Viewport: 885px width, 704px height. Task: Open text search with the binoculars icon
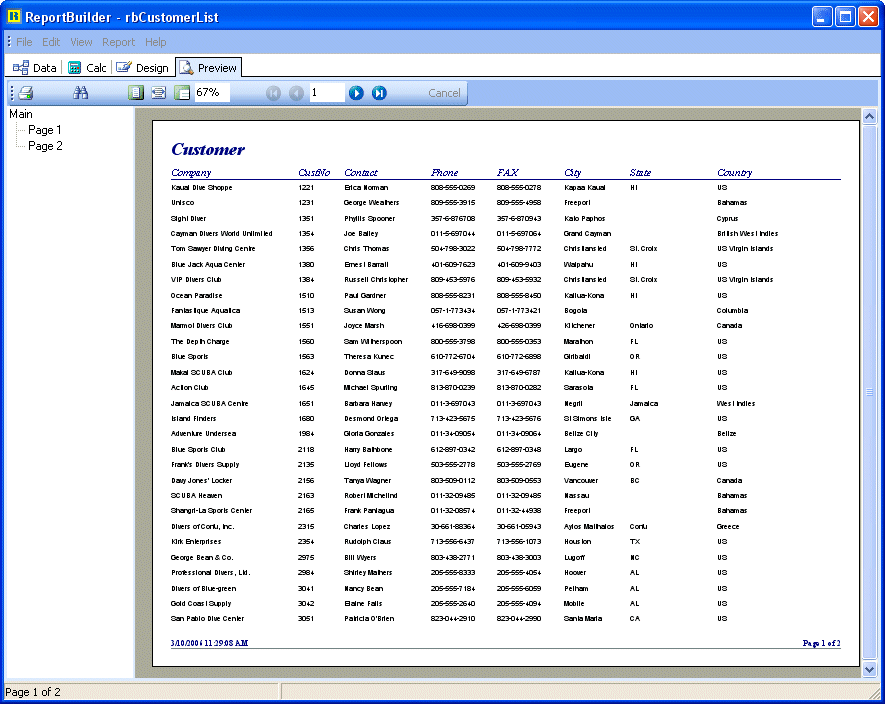click(83, 93)
